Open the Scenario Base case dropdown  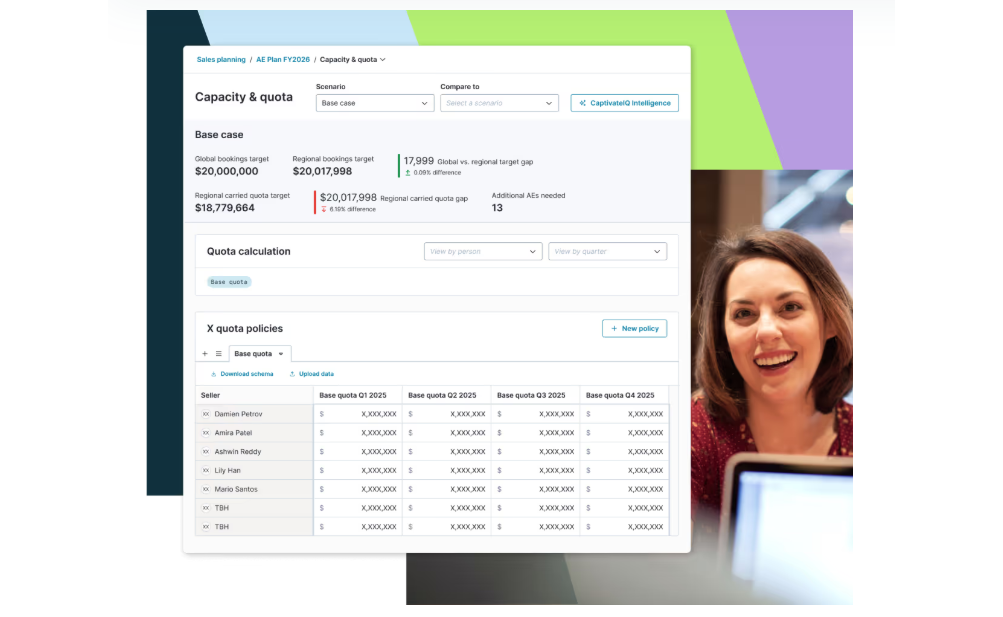click(x=375, y=103)
